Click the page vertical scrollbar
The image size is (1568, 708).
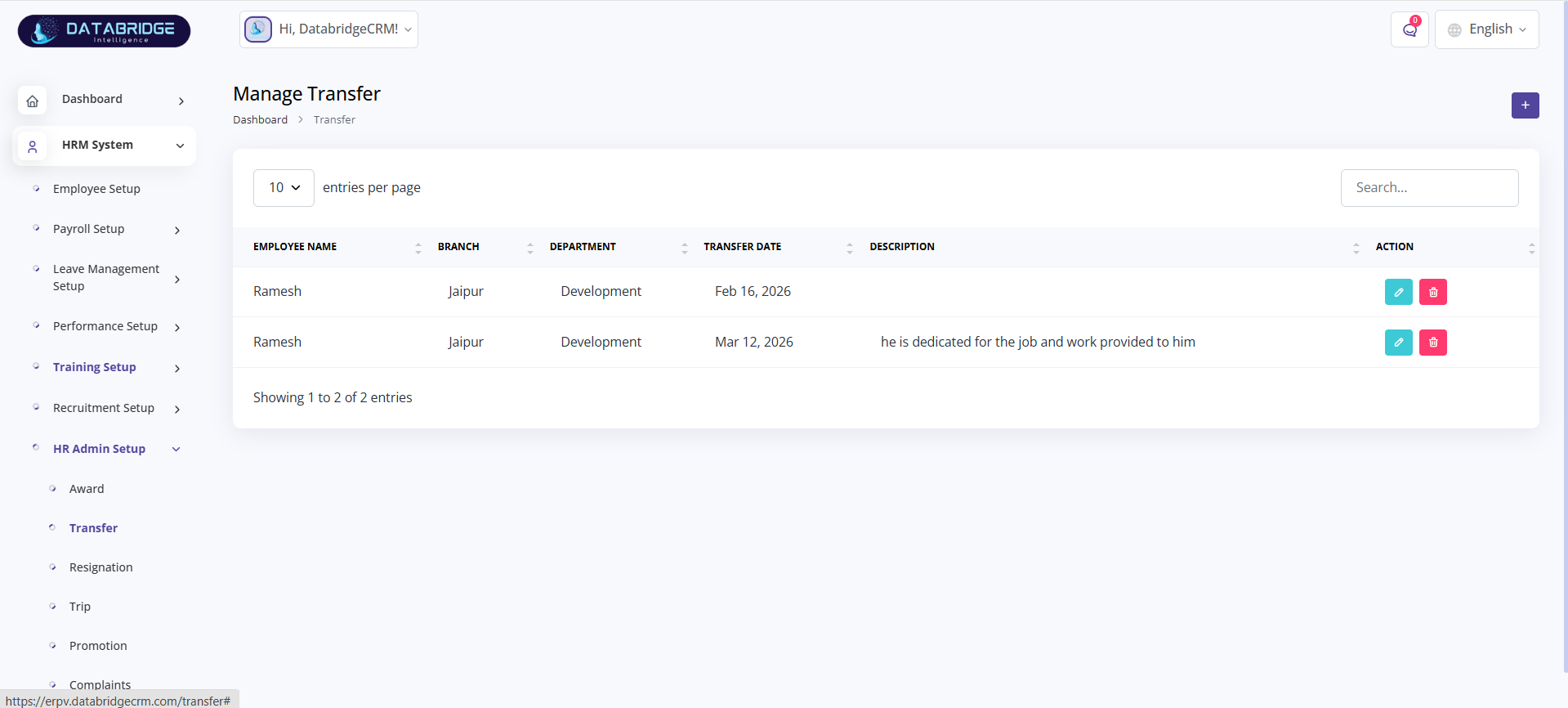click(1564, 335)
